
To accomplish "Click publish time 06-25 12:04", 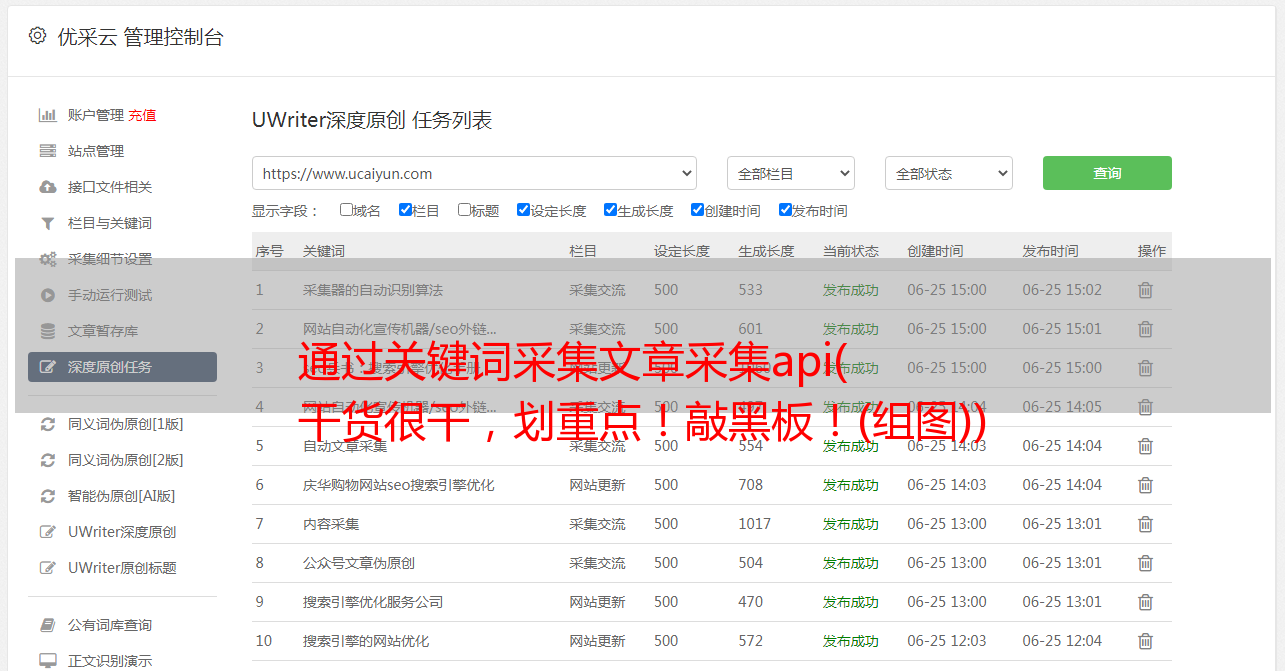I will pyautogui.click(x=1062, y=641).
